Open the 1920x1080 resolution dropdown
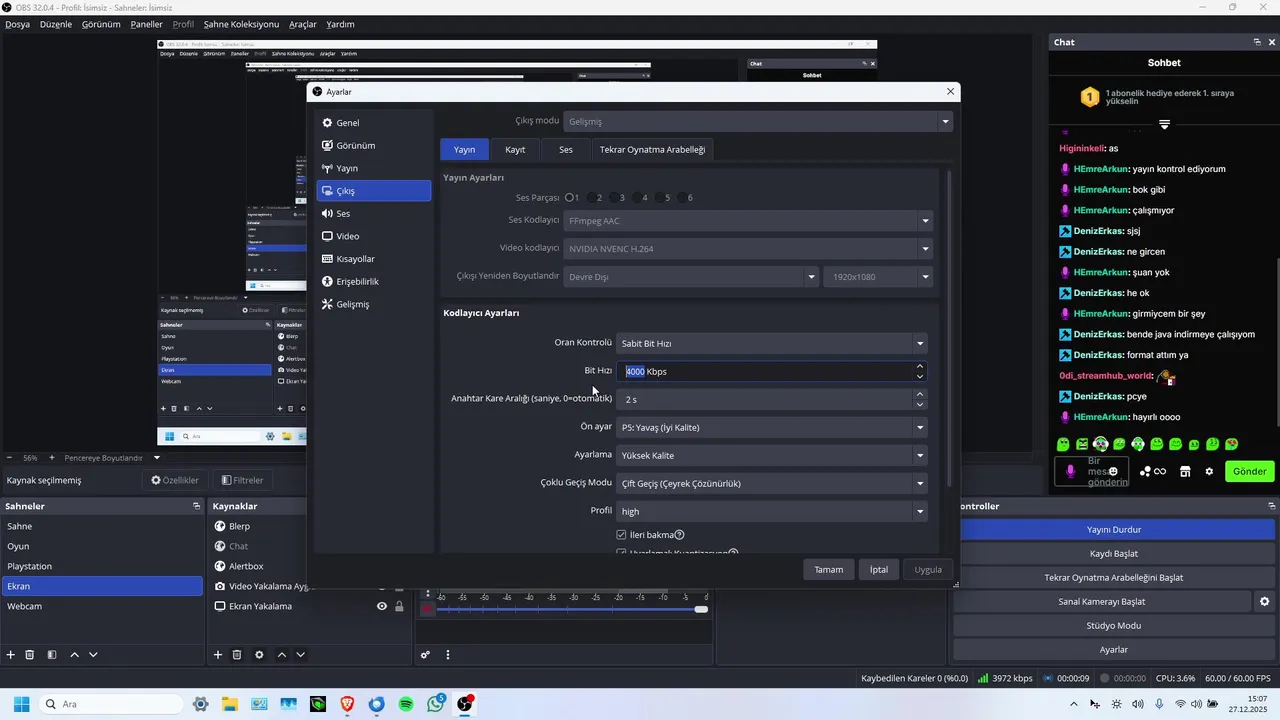The width and height of the screenshot is (1280, 720). [878, 277]
